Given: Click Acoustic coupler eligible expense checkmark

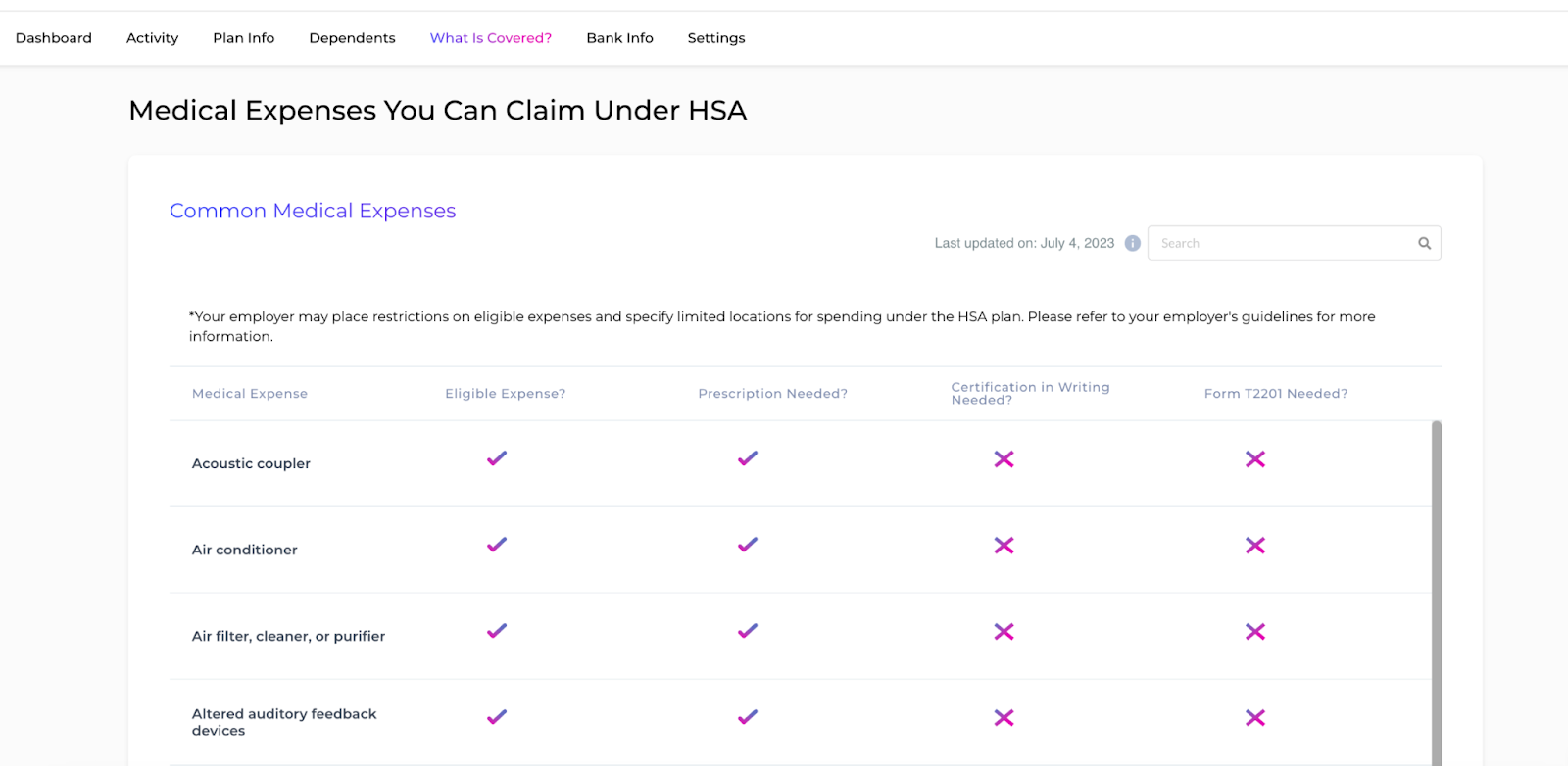Looking at the screenshot, I should pyautogui.click(x=497, y=458).
